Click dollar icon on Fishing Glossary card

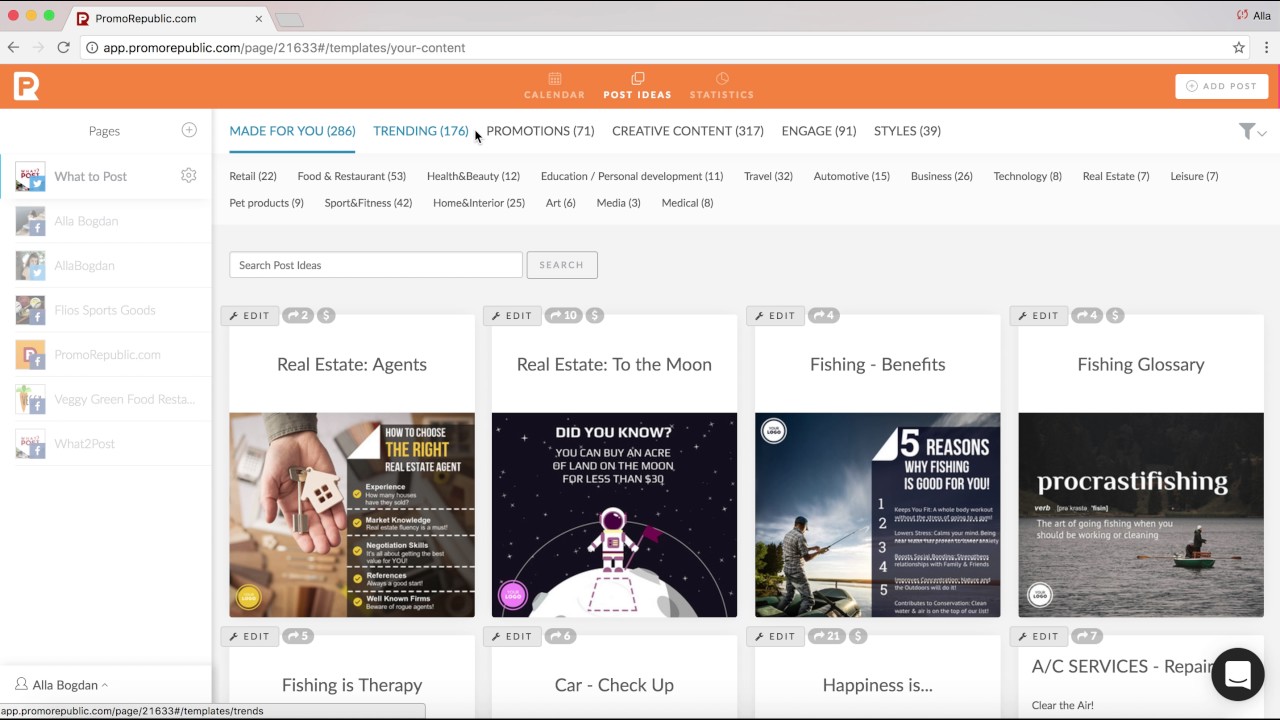pyautogui.click(x=1115, y=315)
